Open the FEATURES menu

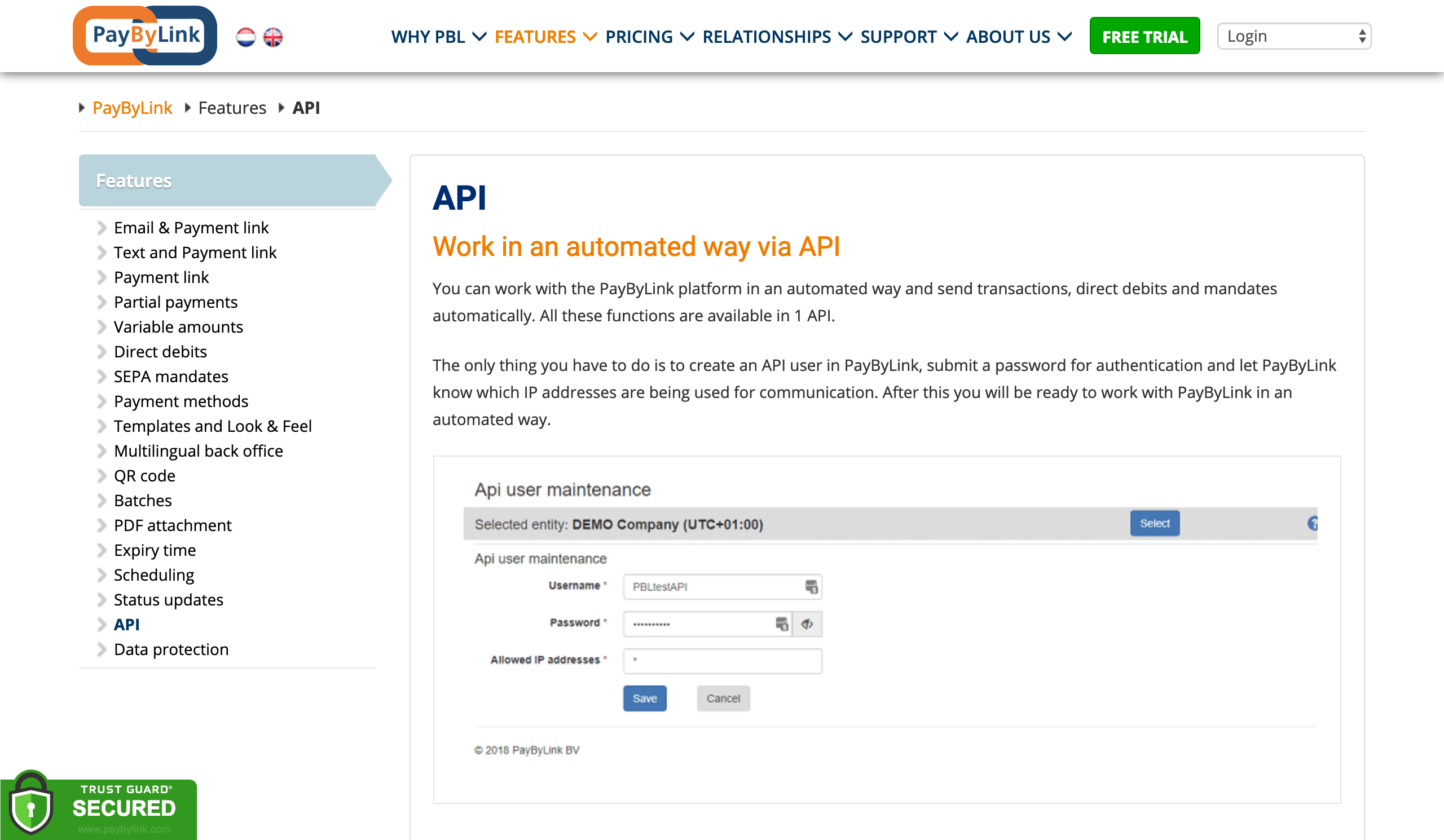coord(545,37)
